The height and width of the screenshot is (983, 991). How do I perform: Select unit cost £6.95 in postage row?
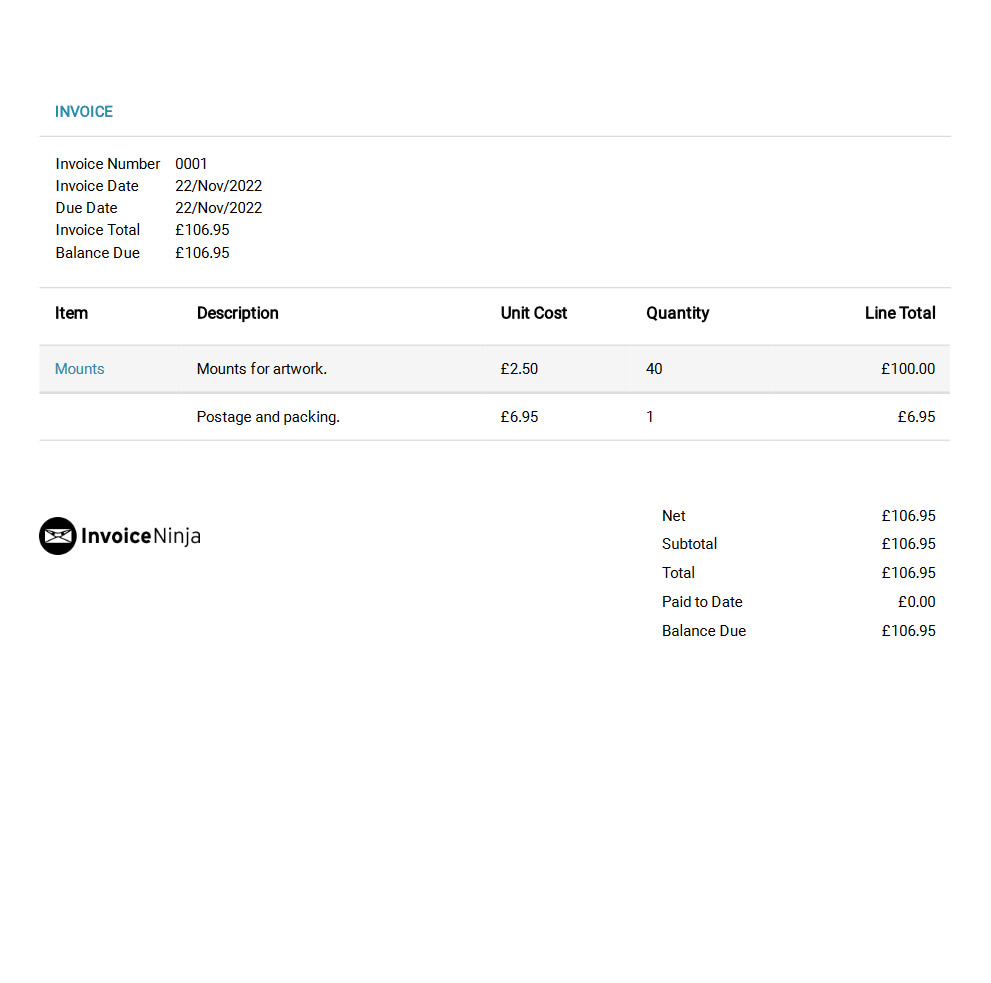(520, 417)
